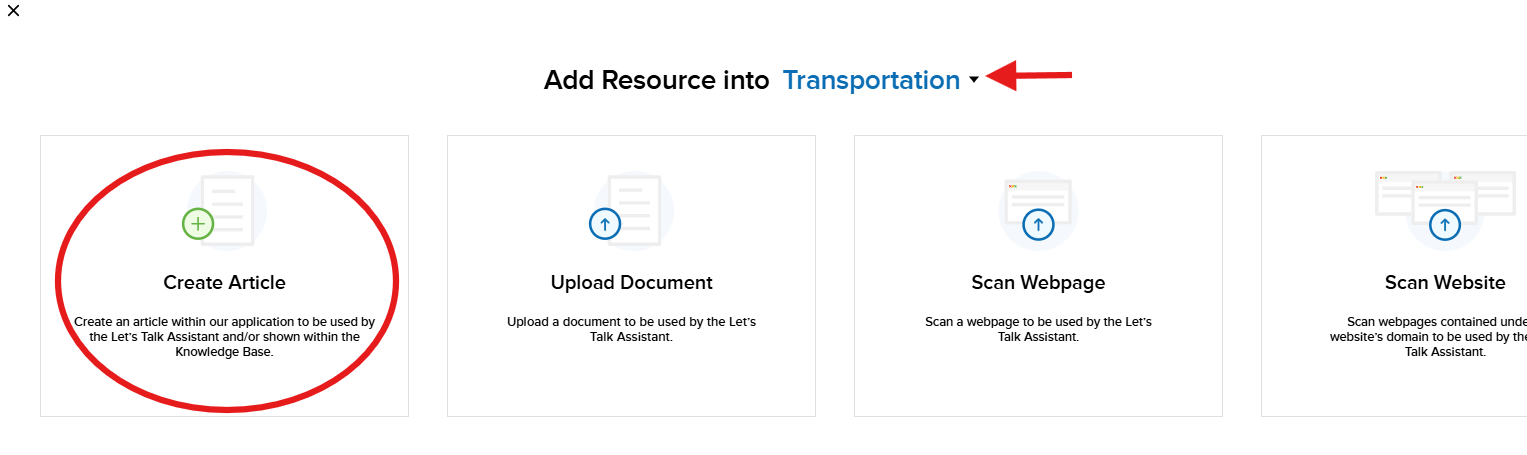
Task: Click the Scan Website description text
Action: (1430, 337)
